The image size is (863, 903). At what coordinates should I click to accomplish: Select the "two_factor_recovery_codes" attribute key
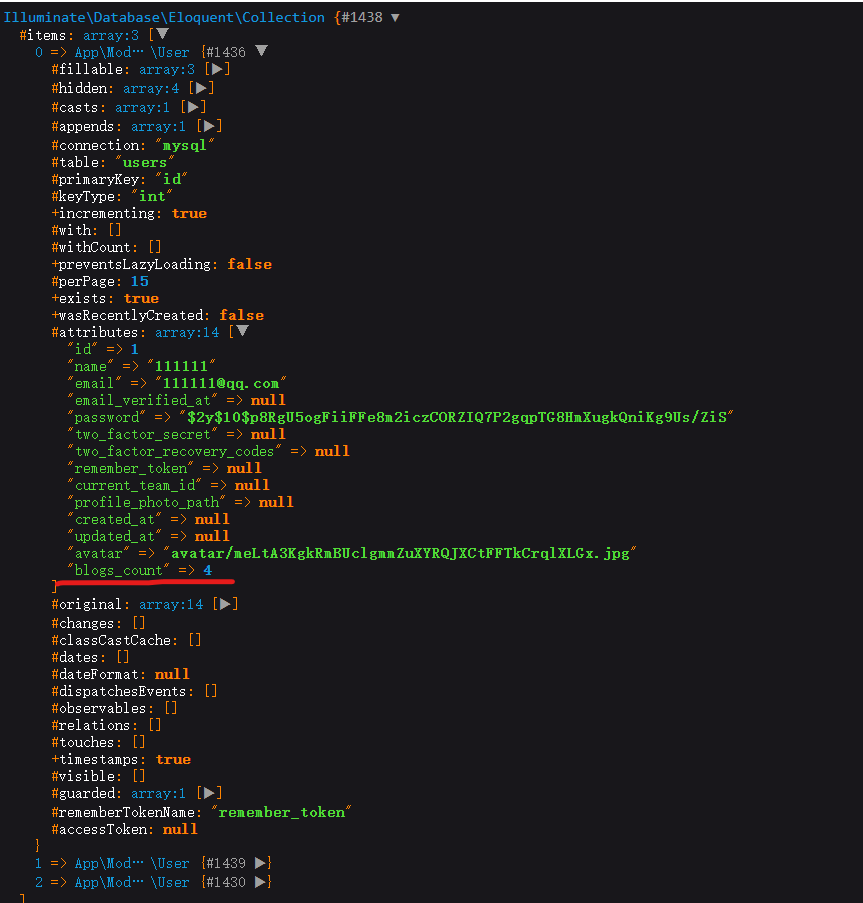pos(174,451)
